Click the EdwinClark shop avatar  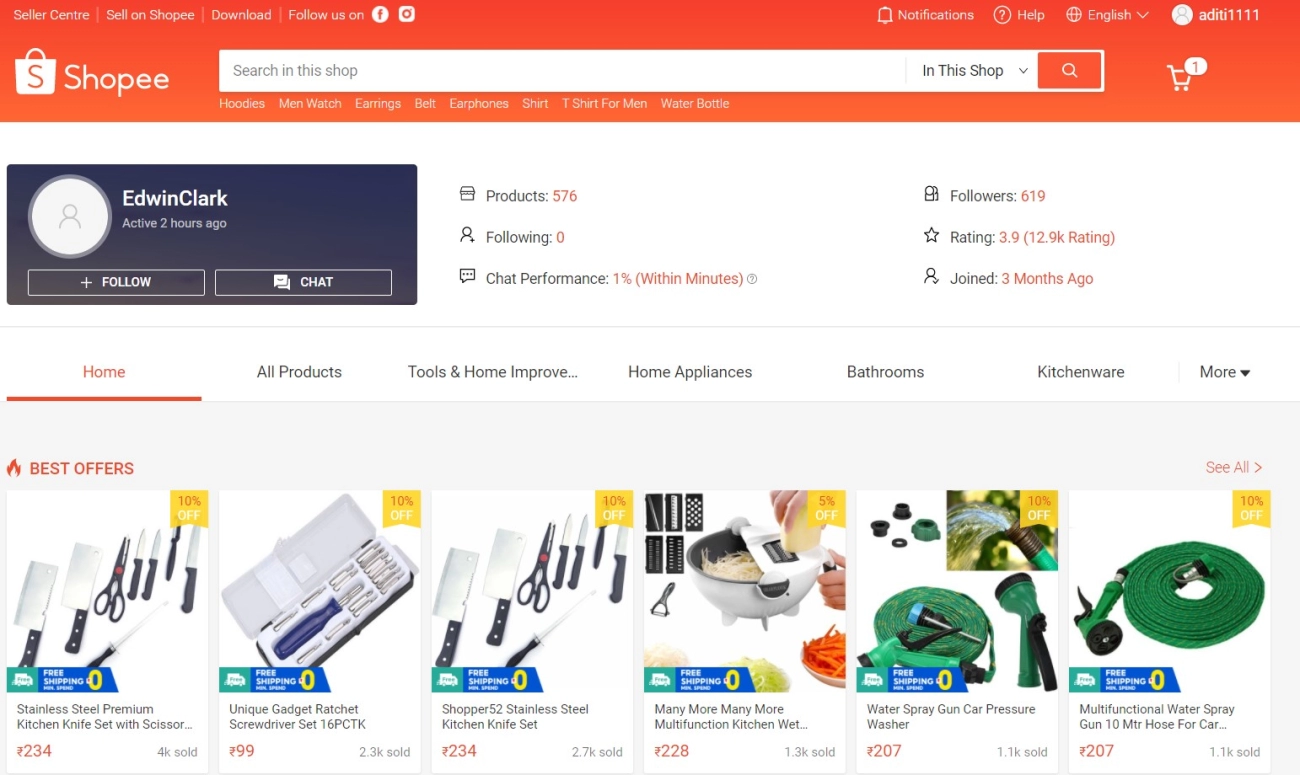(x=70, y=216)
